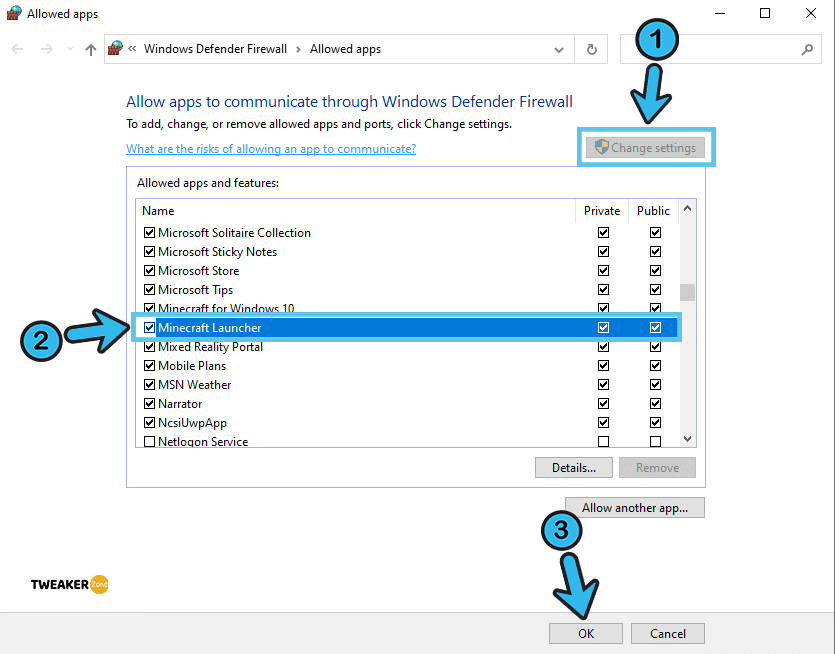Image resolution: width=835 pixels, height=654 pixels.
Task: Open the recent locations dropdown arrow
Action: (x=70, y=50)
